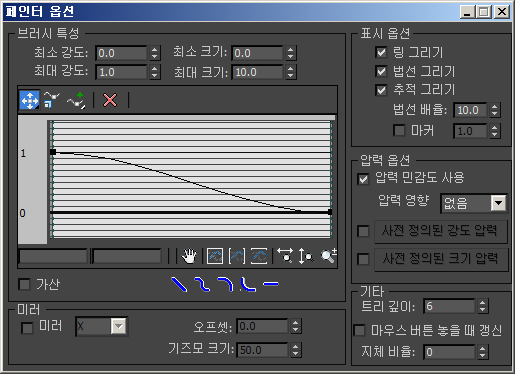Open the mirror axis X dropdown
The width and height of the screenshot is (515, 374).
118,326
